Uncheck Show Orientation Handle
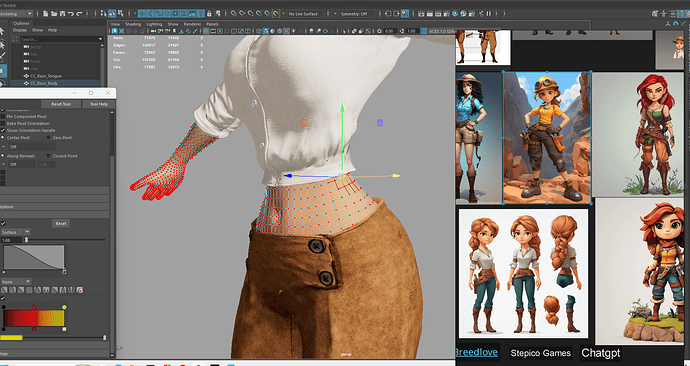Viewport: 690px width, 366px height. coord(3,131)
